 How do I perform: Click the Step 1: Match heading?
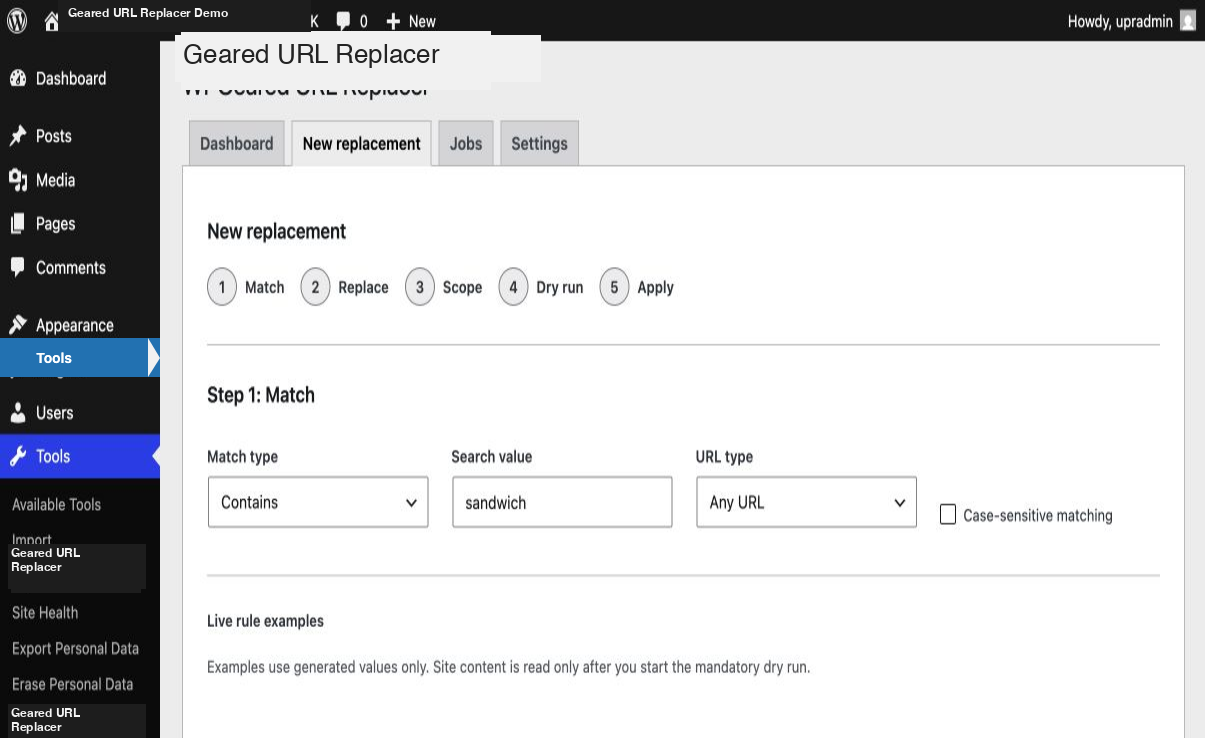pyautogui.click(x=261, y=395)
